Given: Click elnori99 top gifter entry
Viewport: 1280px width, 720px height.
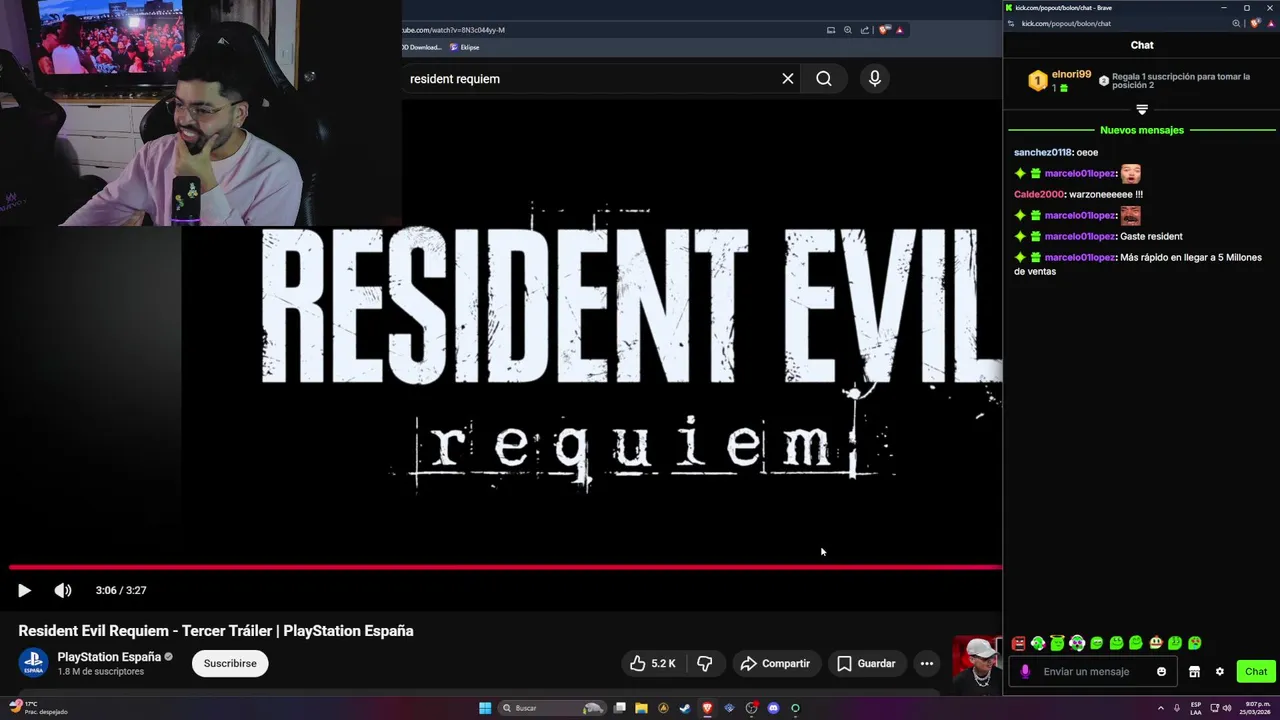Looking at the screenshot, I should coord(1060,81).
